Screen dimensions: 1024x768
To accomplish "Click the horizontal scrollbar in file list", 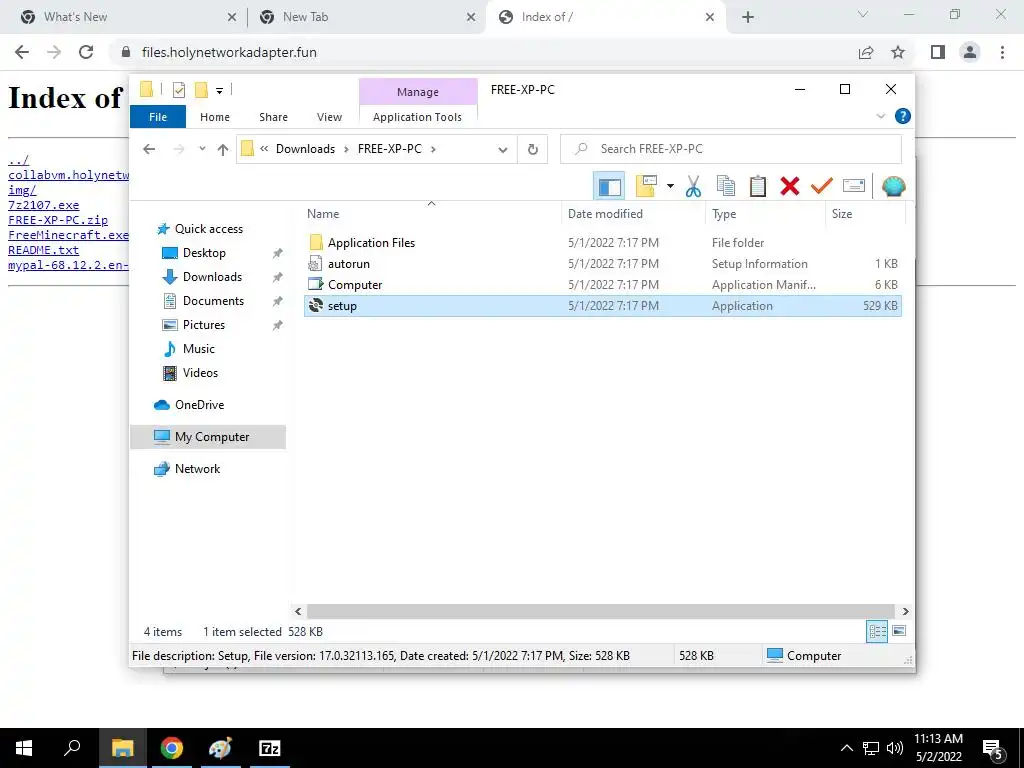I will click(601, 611).
